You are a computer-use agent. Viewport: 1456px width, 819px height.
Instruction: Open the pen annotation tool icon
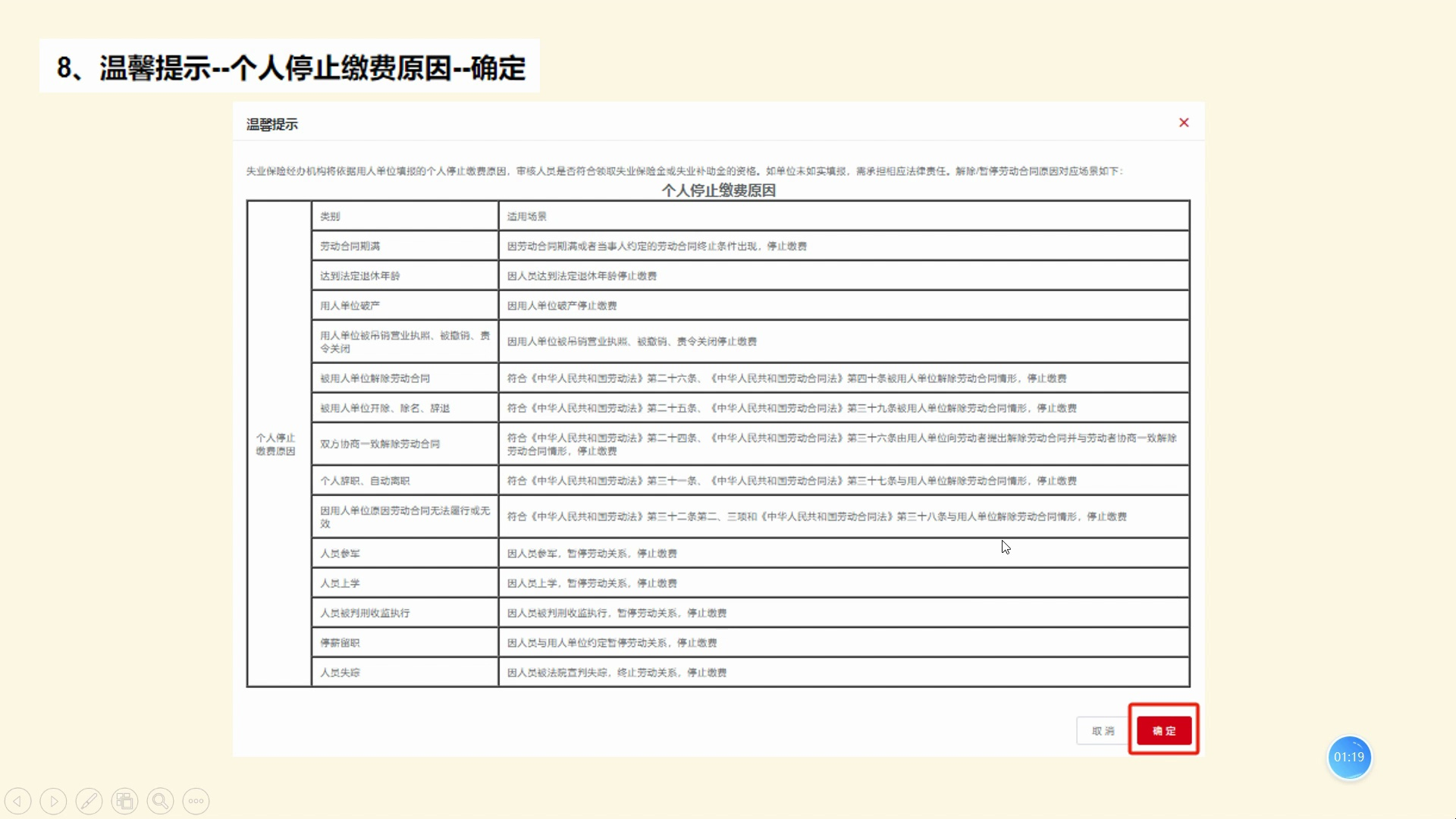(x=89, y=801)
